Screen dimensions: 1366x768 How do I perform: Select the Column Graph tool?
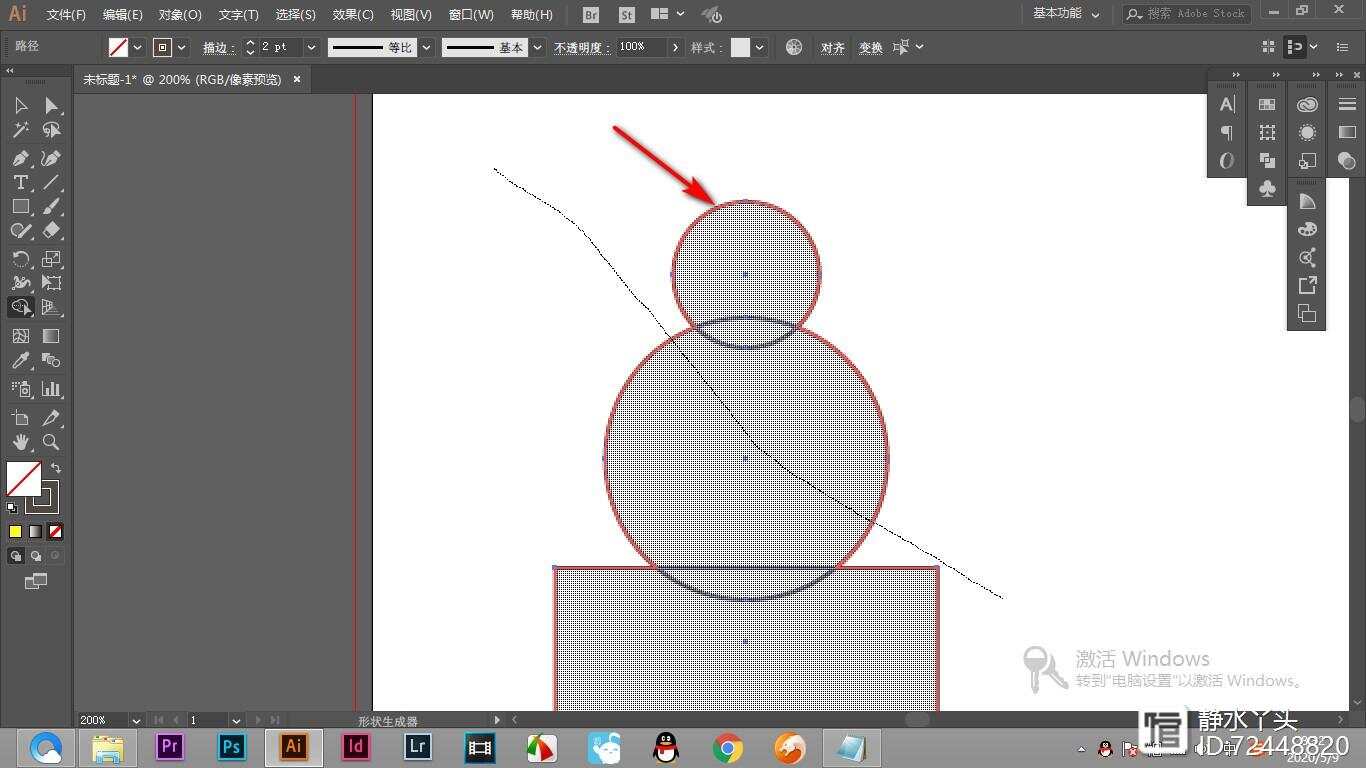[x=51, y=389]
